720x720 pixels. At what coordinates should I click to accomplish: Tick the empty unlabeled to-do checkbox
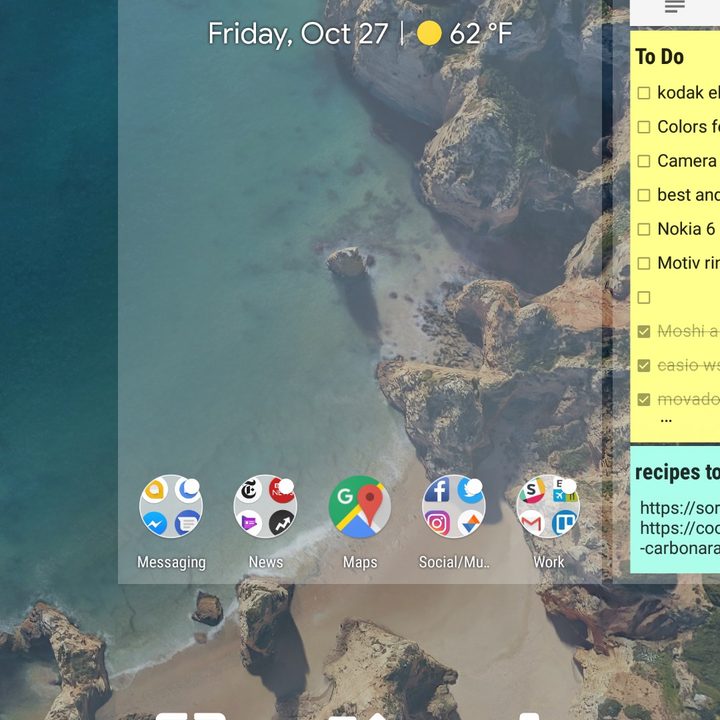(x=644, y=297)
